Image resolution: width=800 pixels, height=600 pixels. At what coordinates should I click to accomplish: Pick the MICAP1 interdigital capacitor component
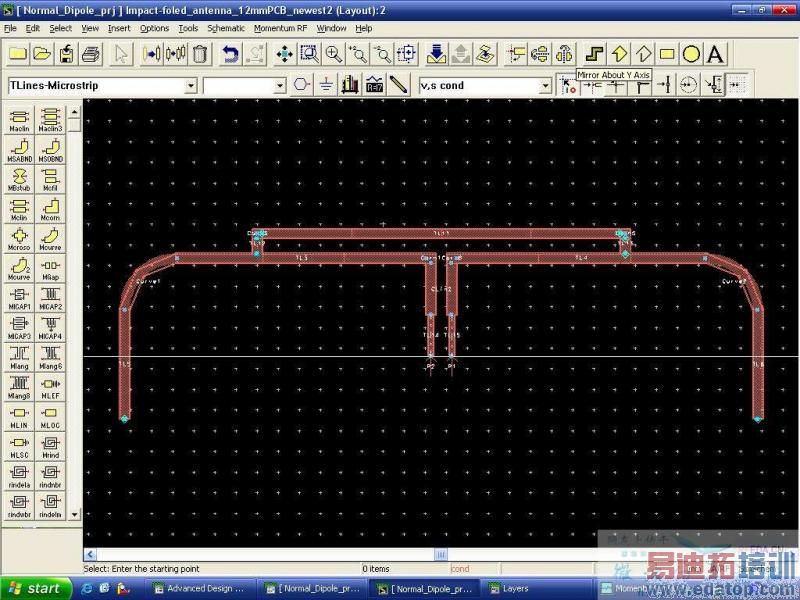tap(19, 298)
